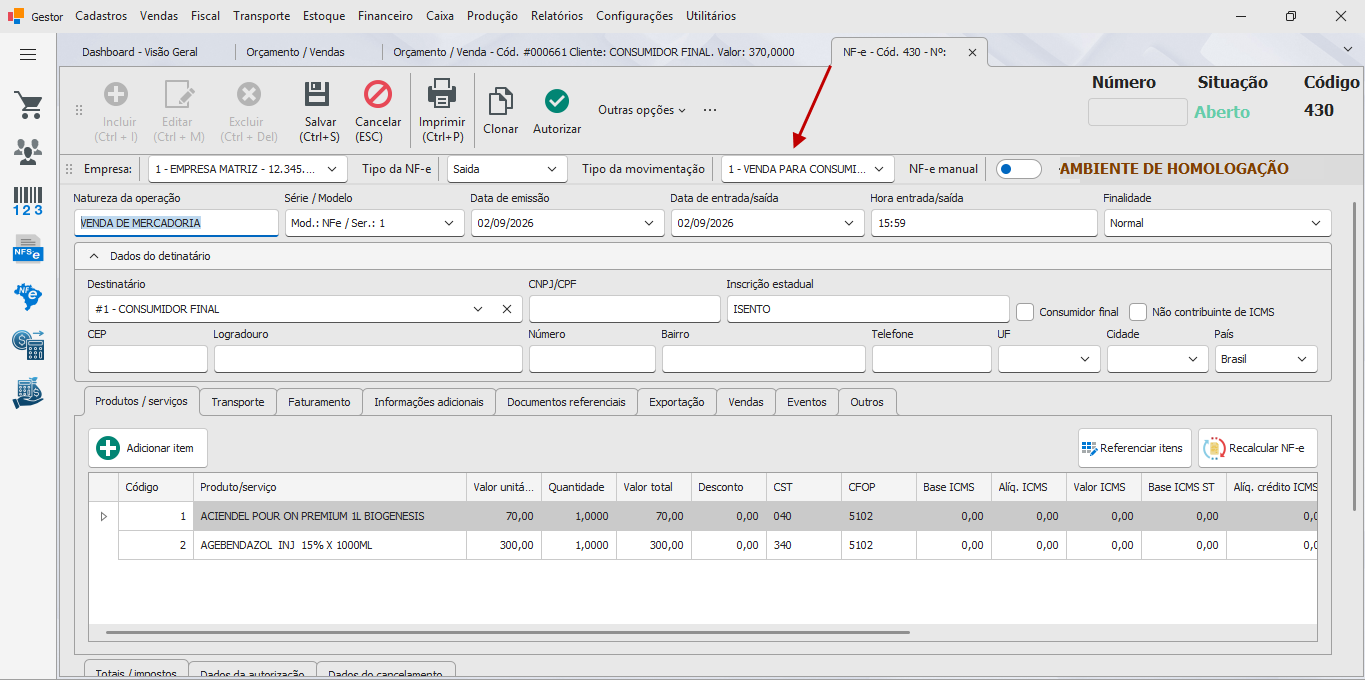Image resolution: width=1365 pixels, height=680 pixels.
Task: Click the Clonar document icon
Action: point(501,102)
